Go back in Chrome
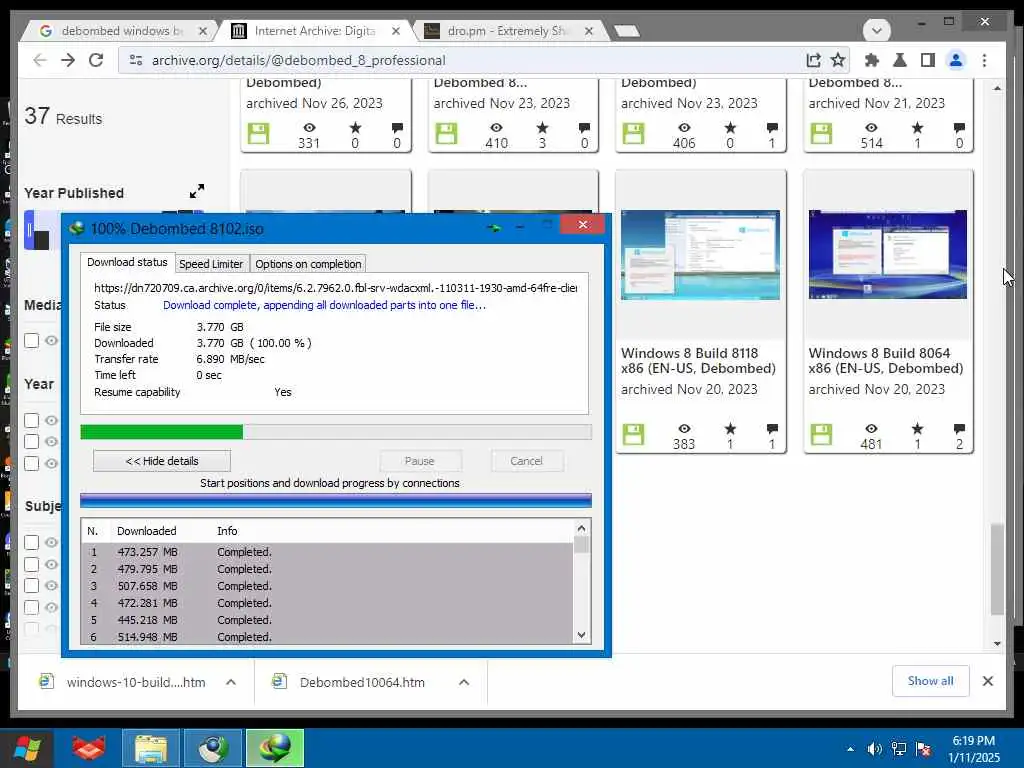1024x768 pixels. [40, 60]
